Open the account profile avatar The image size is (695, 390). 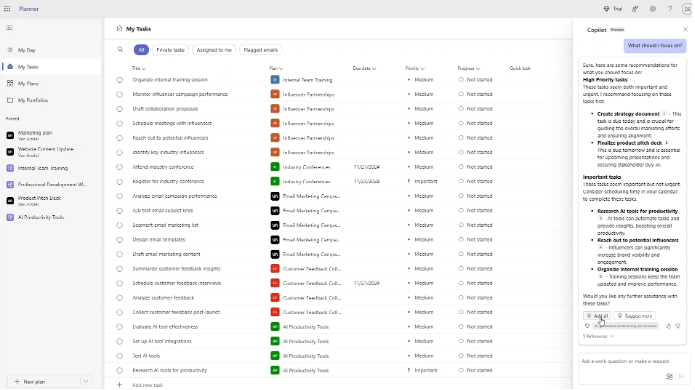click(688, 9)
